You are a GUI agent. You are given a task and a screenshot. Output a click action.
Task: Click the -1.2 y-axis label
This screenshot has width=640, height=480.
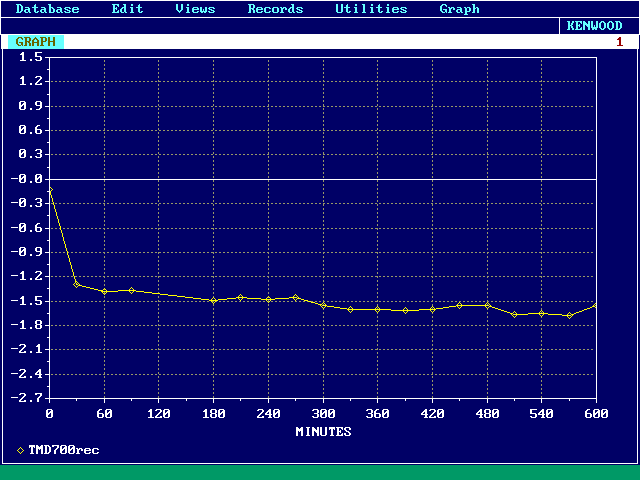point(27,276)
